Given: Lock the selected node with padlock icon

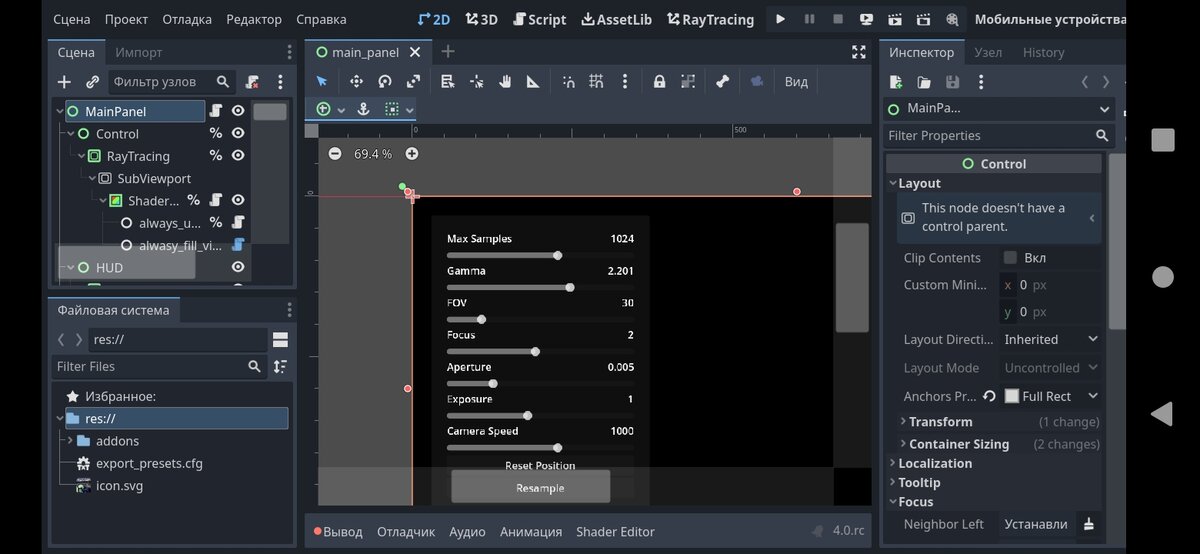Looking at the screenshot, I should (660, 82).
